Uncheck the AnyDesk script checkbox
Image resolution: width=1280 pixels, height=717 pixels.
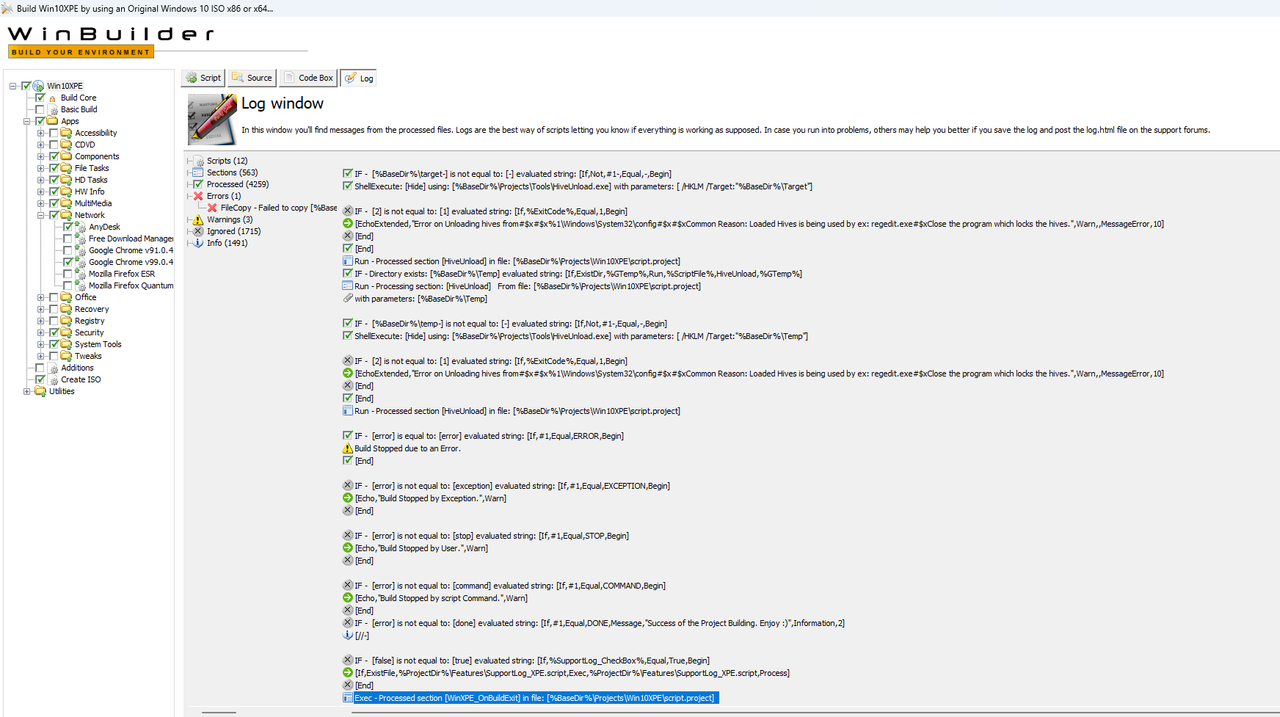(x=68, y=227)
